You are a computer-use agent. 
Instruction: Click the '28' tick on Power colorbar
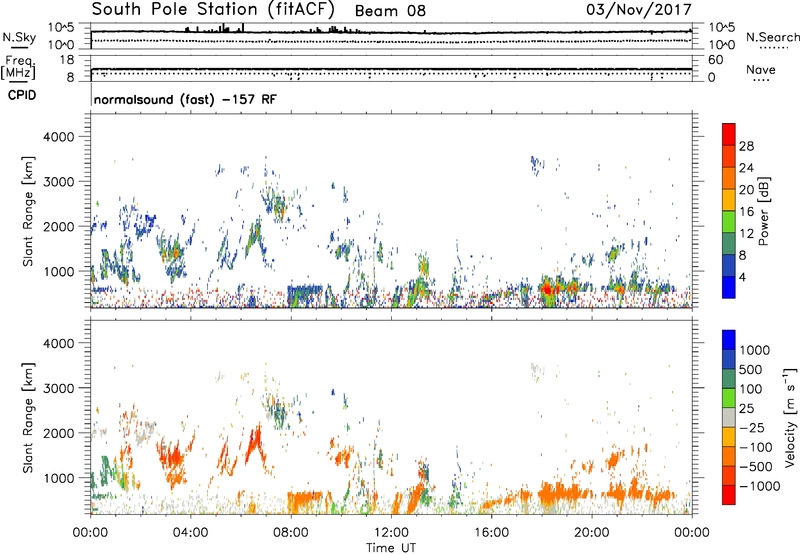tap(746, 146)
